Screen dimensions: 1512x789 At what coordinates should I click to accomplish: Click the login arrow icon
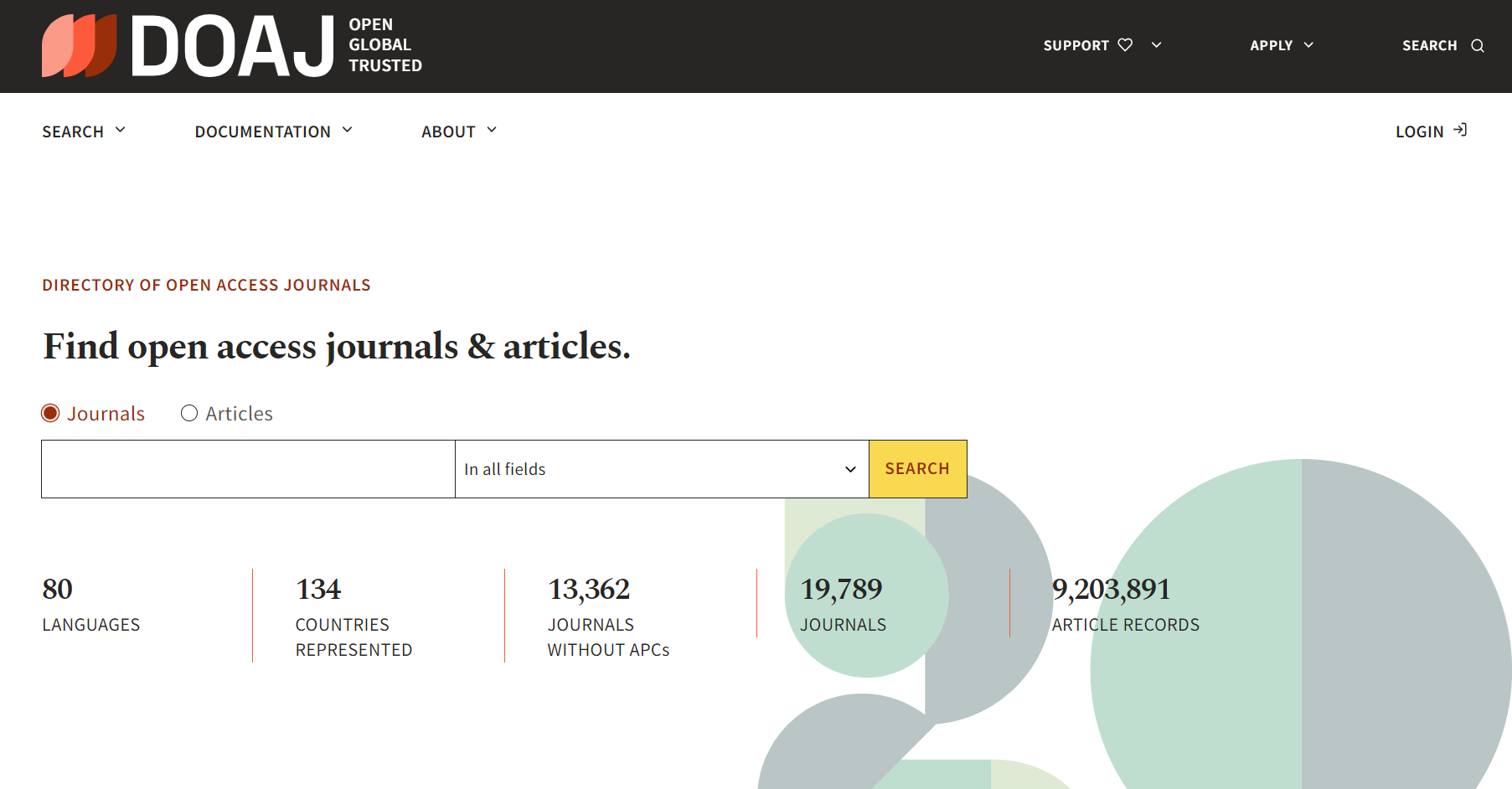[x=1460, y=130]
